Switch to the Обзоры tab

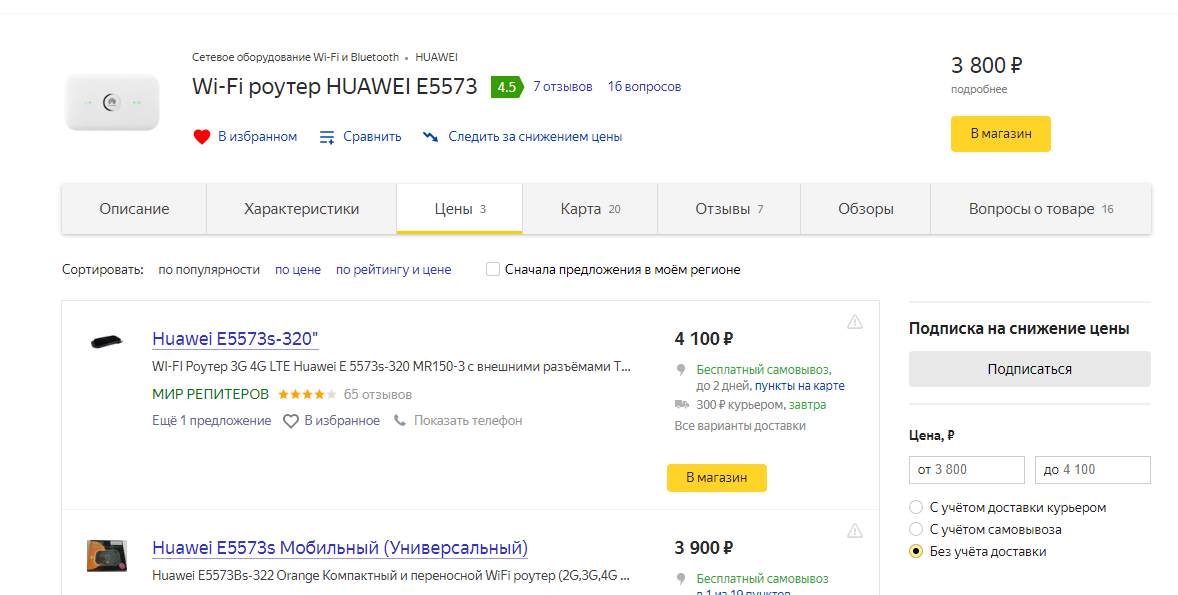pyautogui.click(x=865, y=209)
